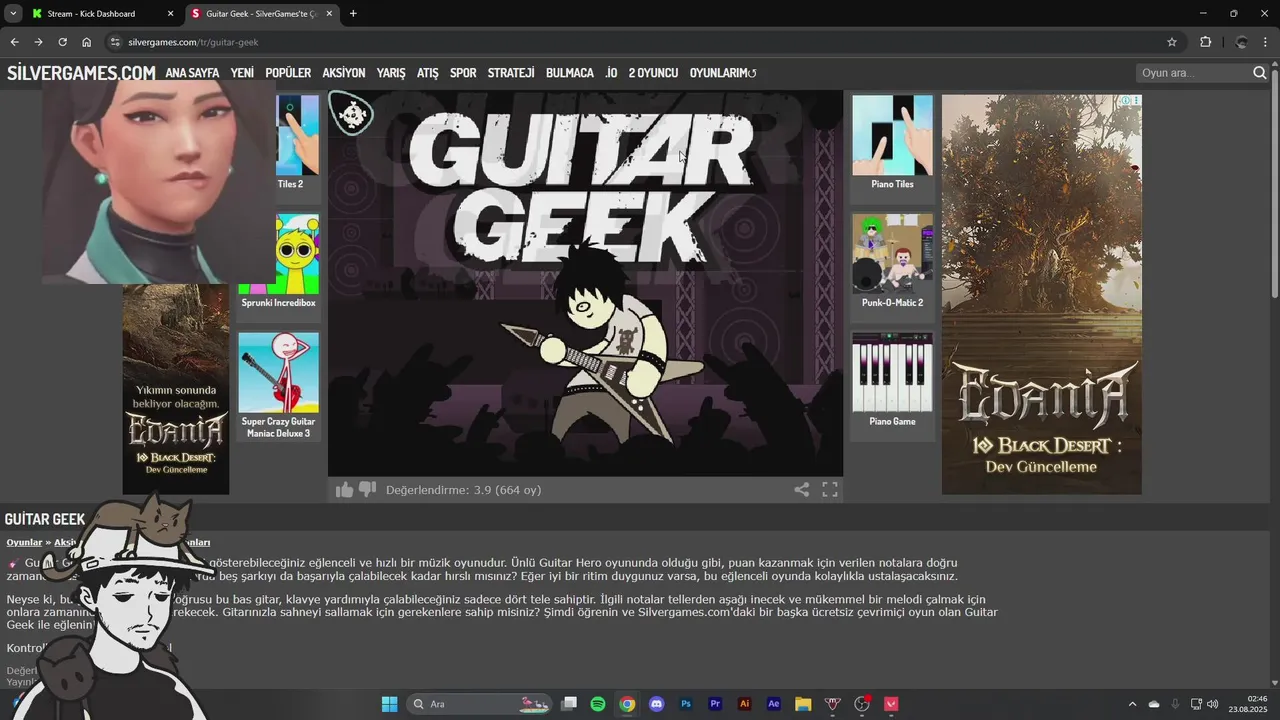Open ATIŞ games category
The height and width of the screenshot is (720, 1280).
(428, 73)
